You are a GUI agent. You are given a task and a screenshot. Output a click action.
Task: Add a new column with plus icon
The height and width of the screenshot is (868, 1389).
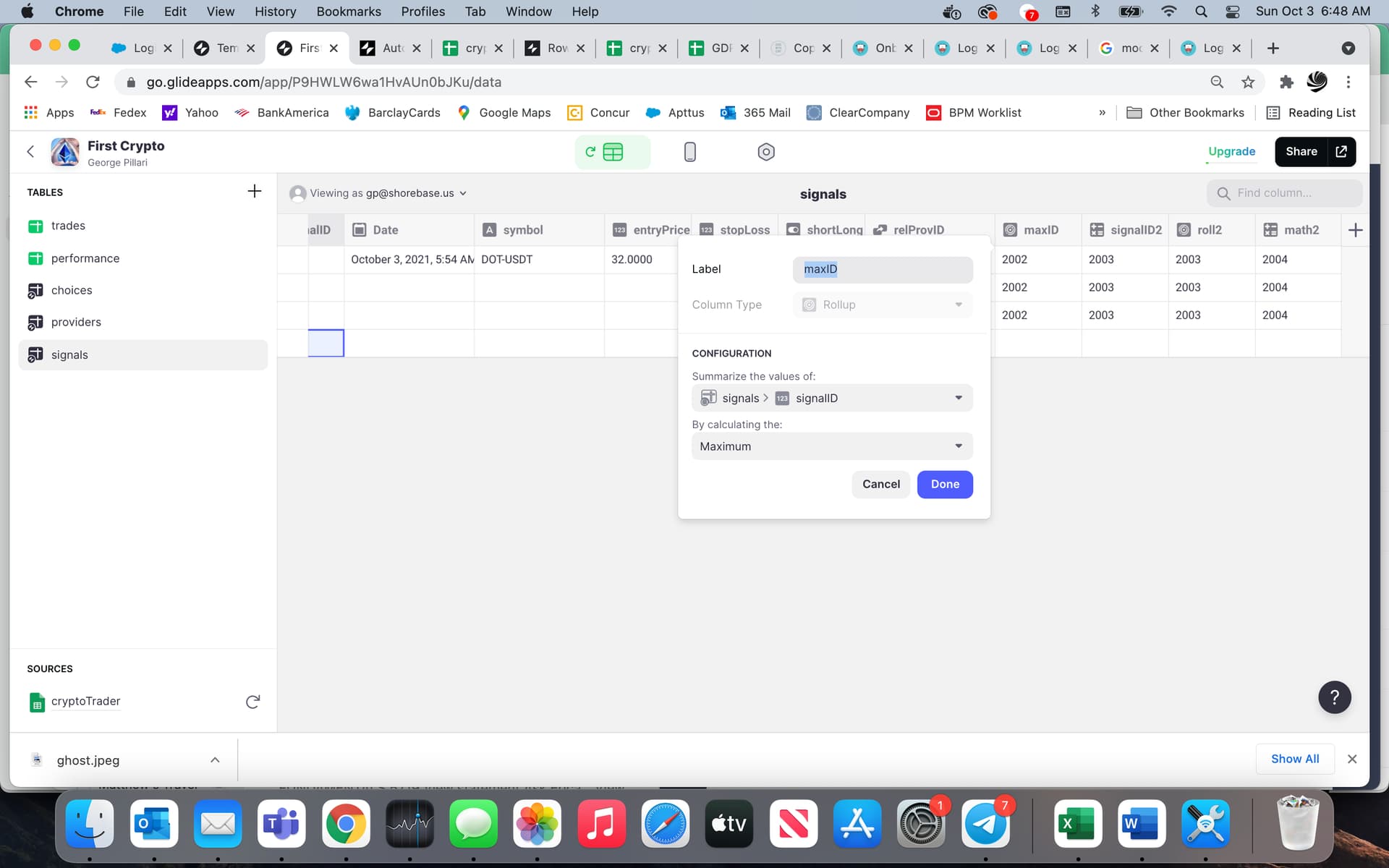pyautogui.click(x=1355, y=230)
